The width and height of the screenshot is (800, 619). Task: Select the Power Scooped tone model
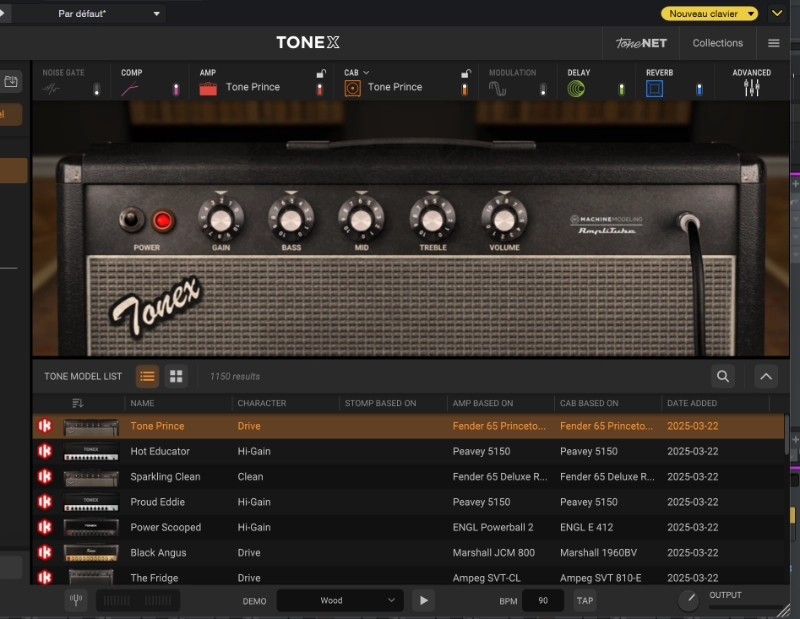point(408,527)
